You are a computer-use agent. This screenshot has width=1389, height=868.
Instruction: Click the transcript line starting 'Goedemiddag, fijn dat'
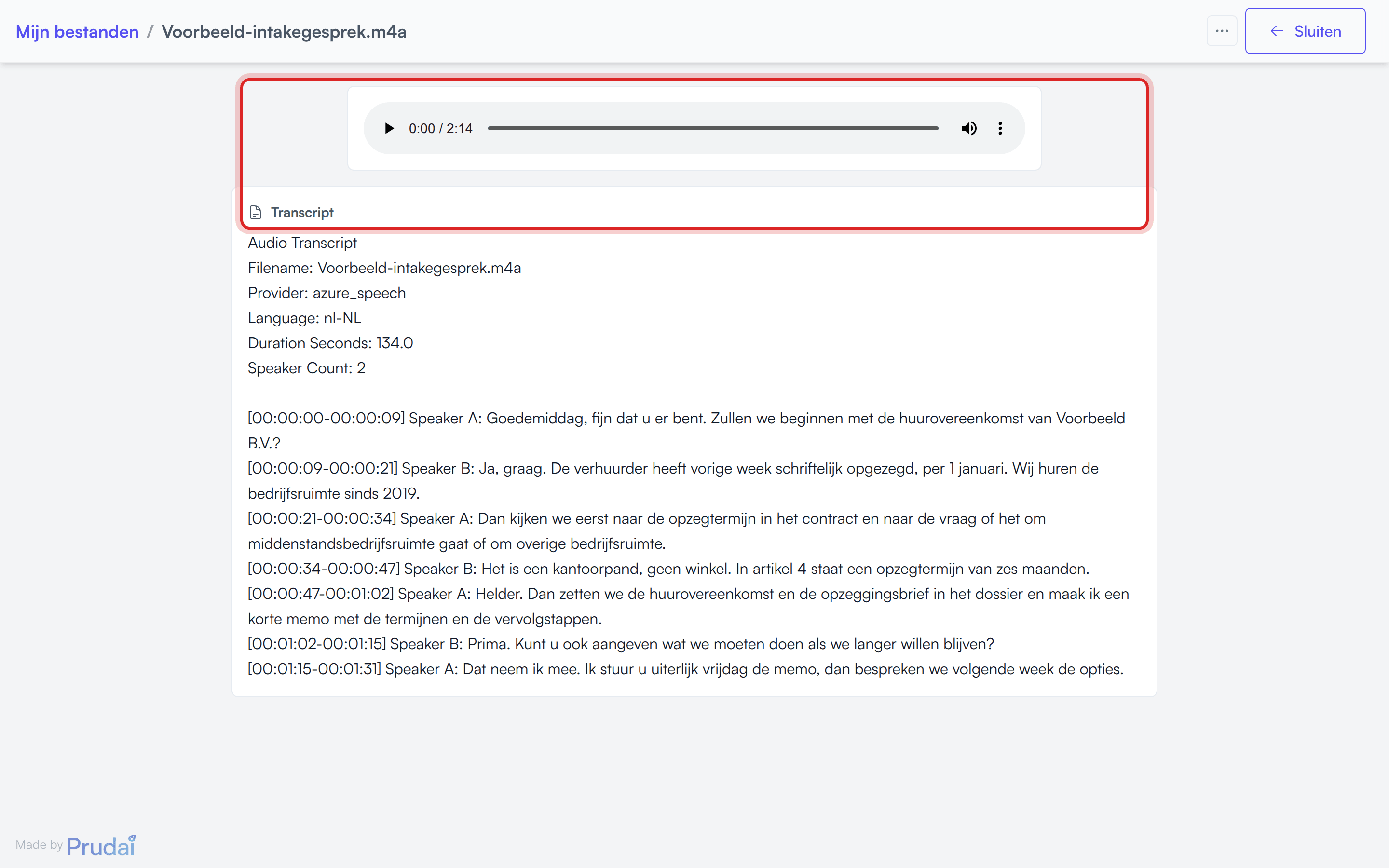click(x=686, y=431)
